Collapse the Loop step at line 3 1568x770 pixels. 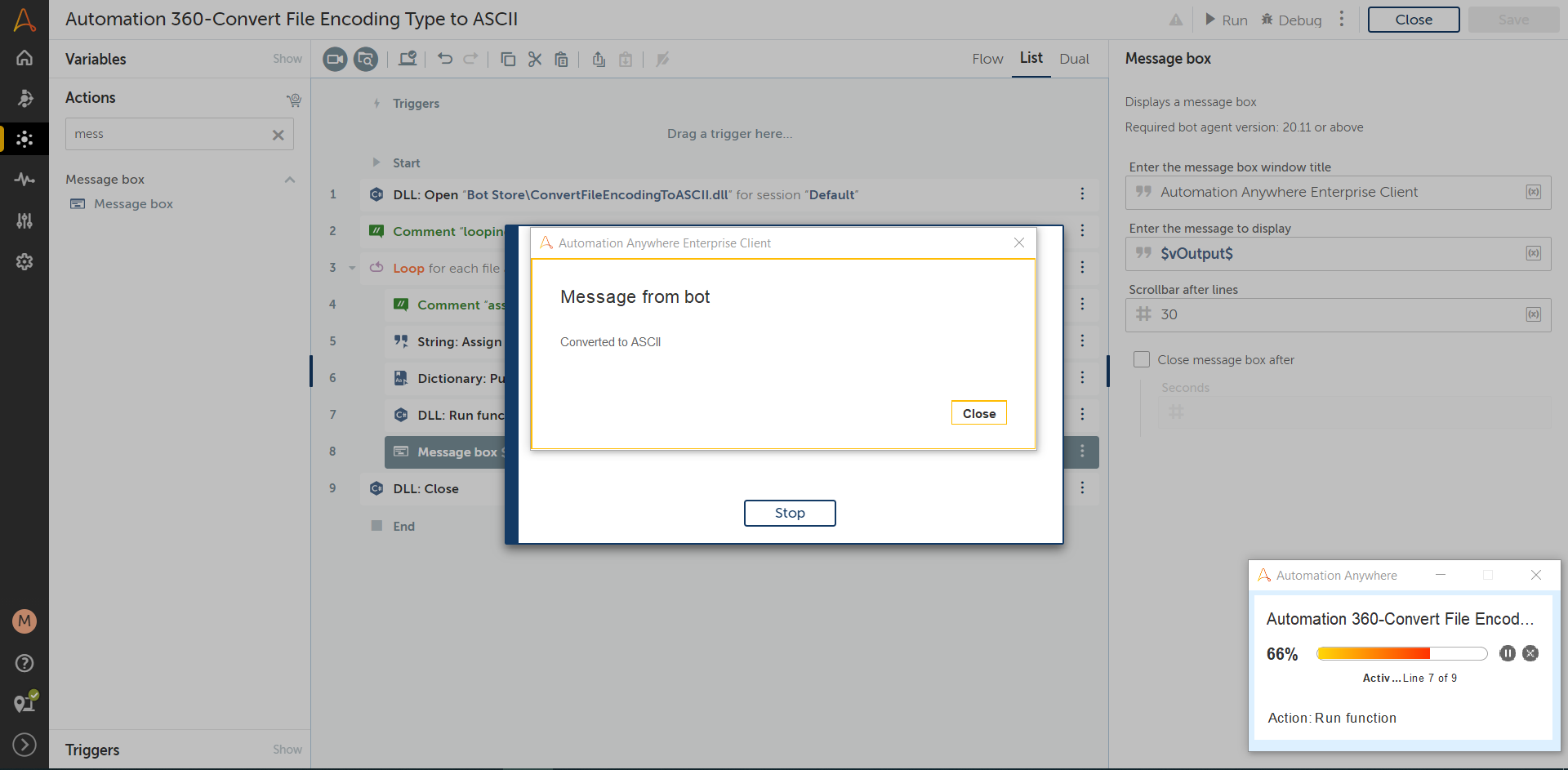tap(352, 268)
